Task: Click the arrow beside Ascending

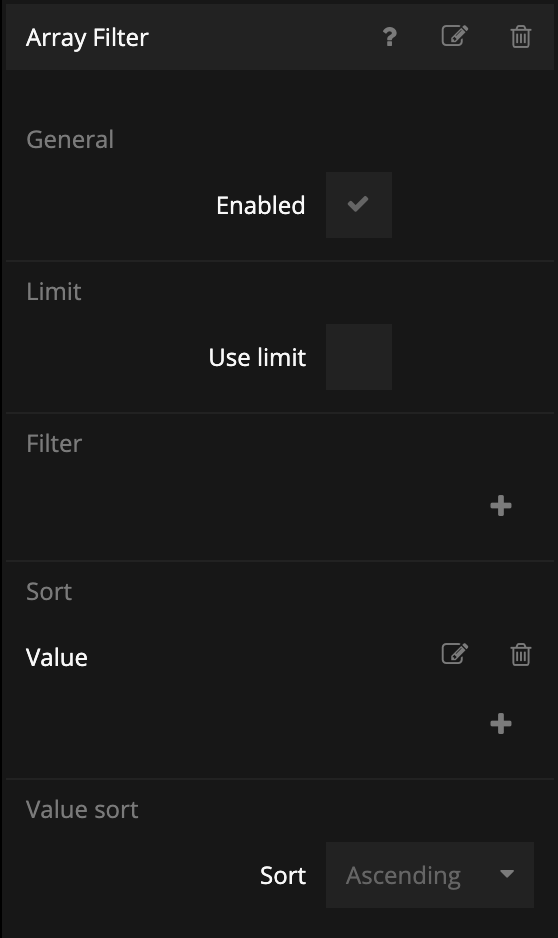Action: (507, 874)
